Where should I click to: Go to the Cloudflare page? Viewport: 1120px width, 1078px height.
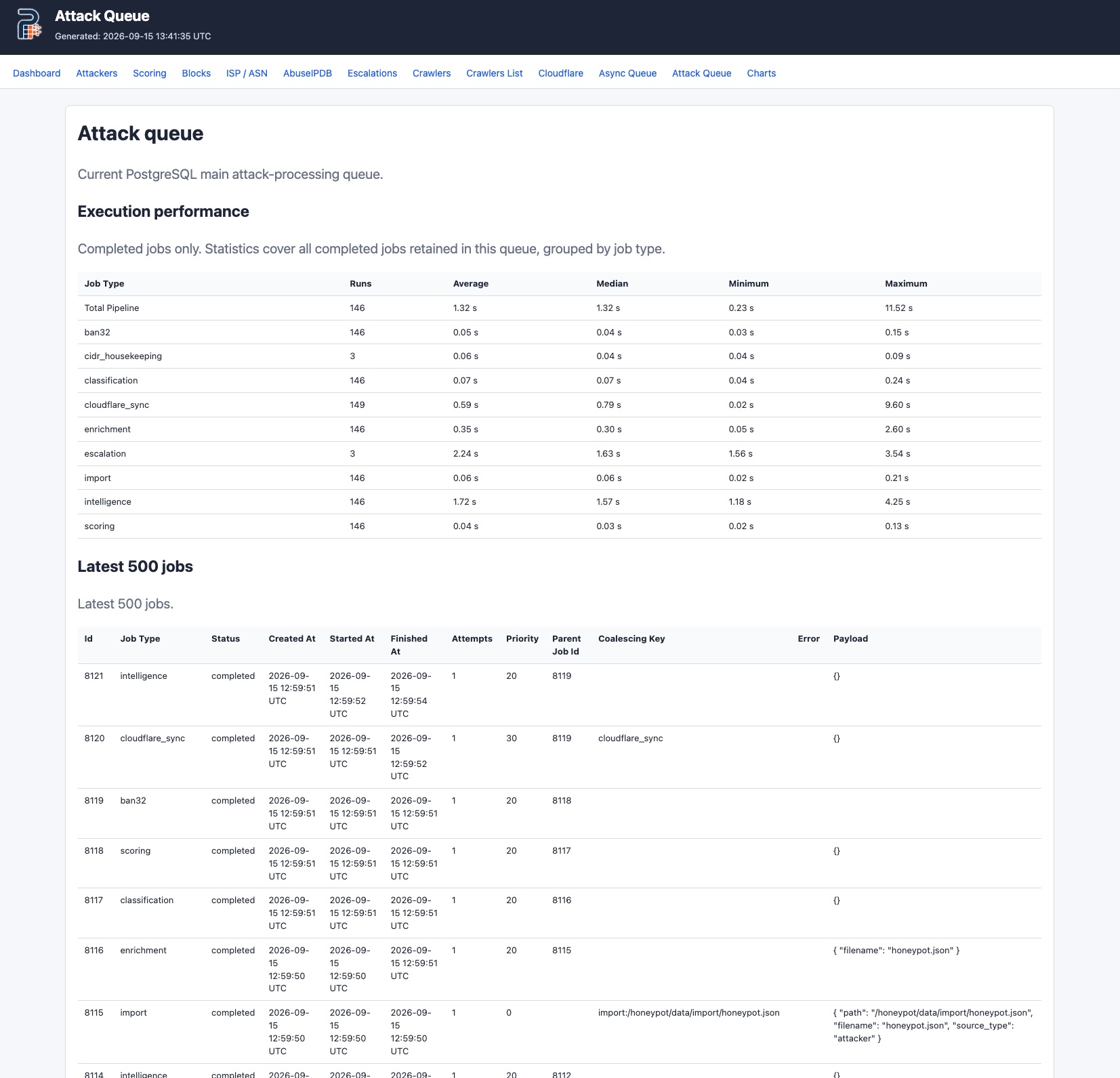coord(560,73)
